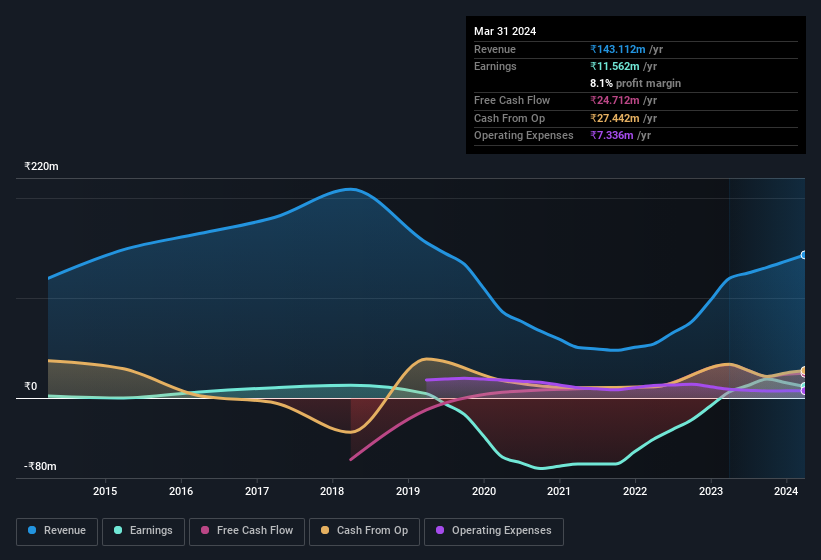The width and height of the screenshot is (821, 560).
Task: Toggle the Earnings legend button
Action: pos(143,531)
